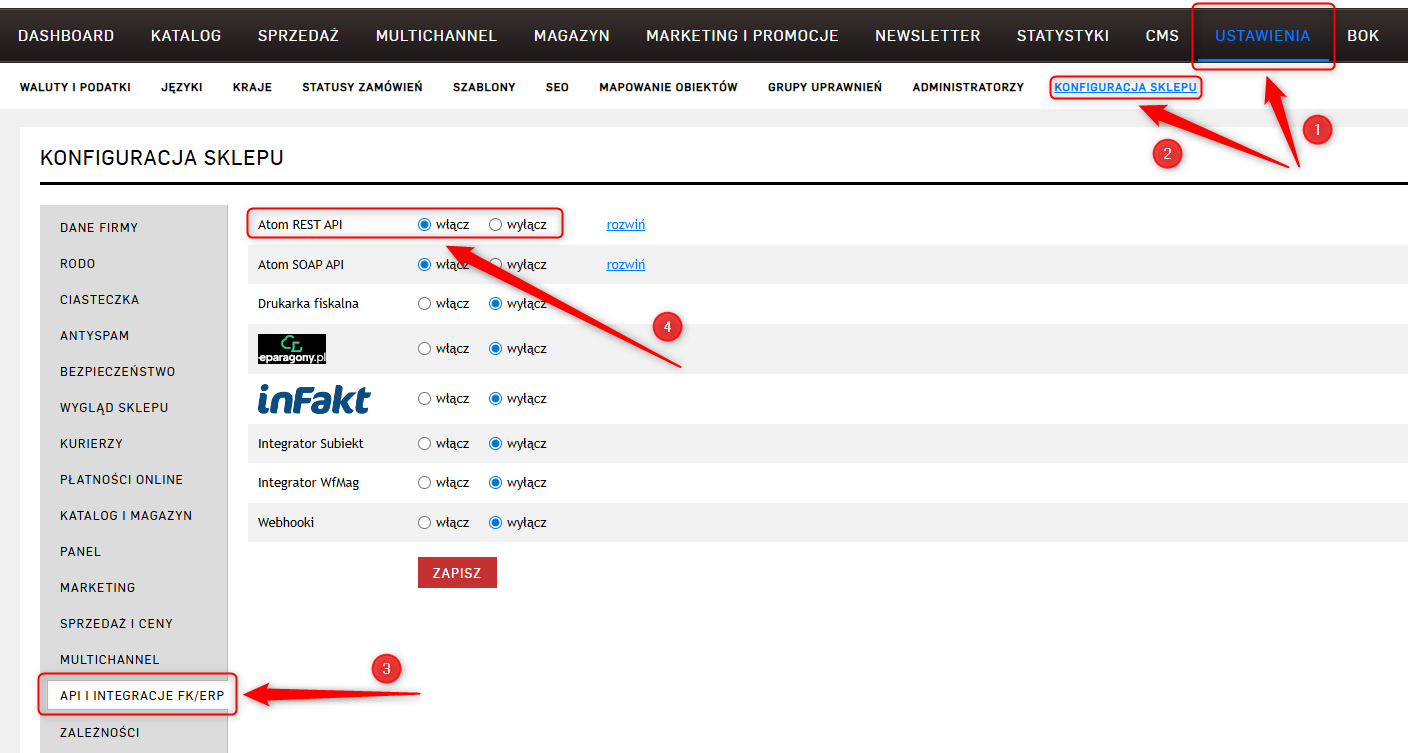This screenshot has height=753, width=1408.
Task: Disable Integrator WfMag with wyłącz
Action: [495, 483]
